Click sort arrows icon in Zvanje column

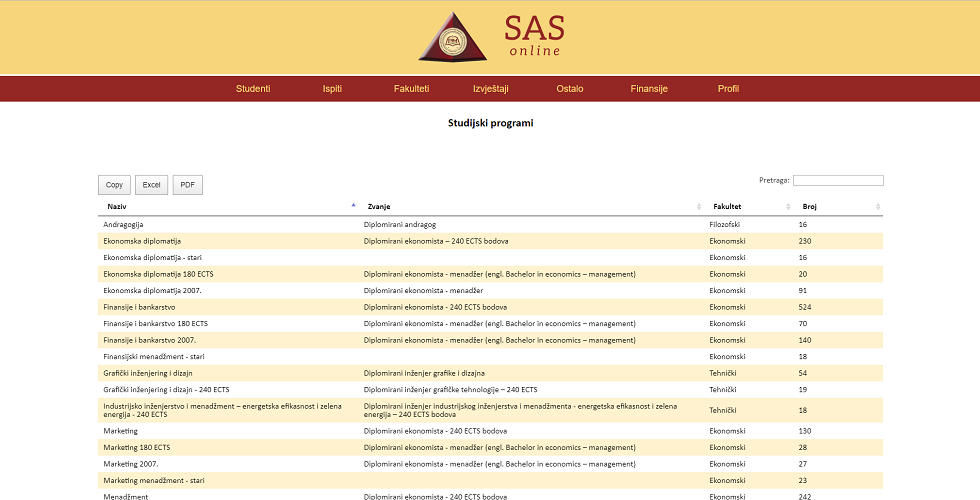coord(699,206)
